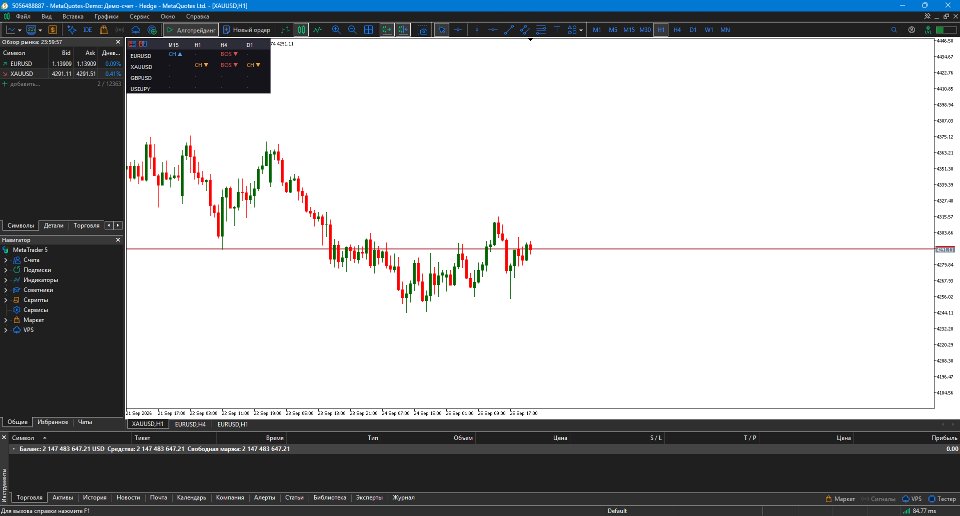Click Тестер button in bottom bar

(x=942, y=499)
